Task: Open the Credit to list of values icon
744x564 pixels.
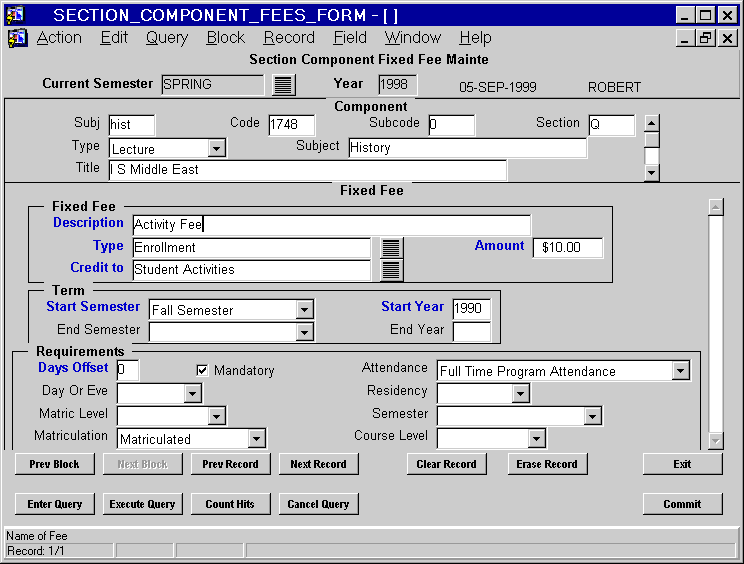Action: coord(391,269)
